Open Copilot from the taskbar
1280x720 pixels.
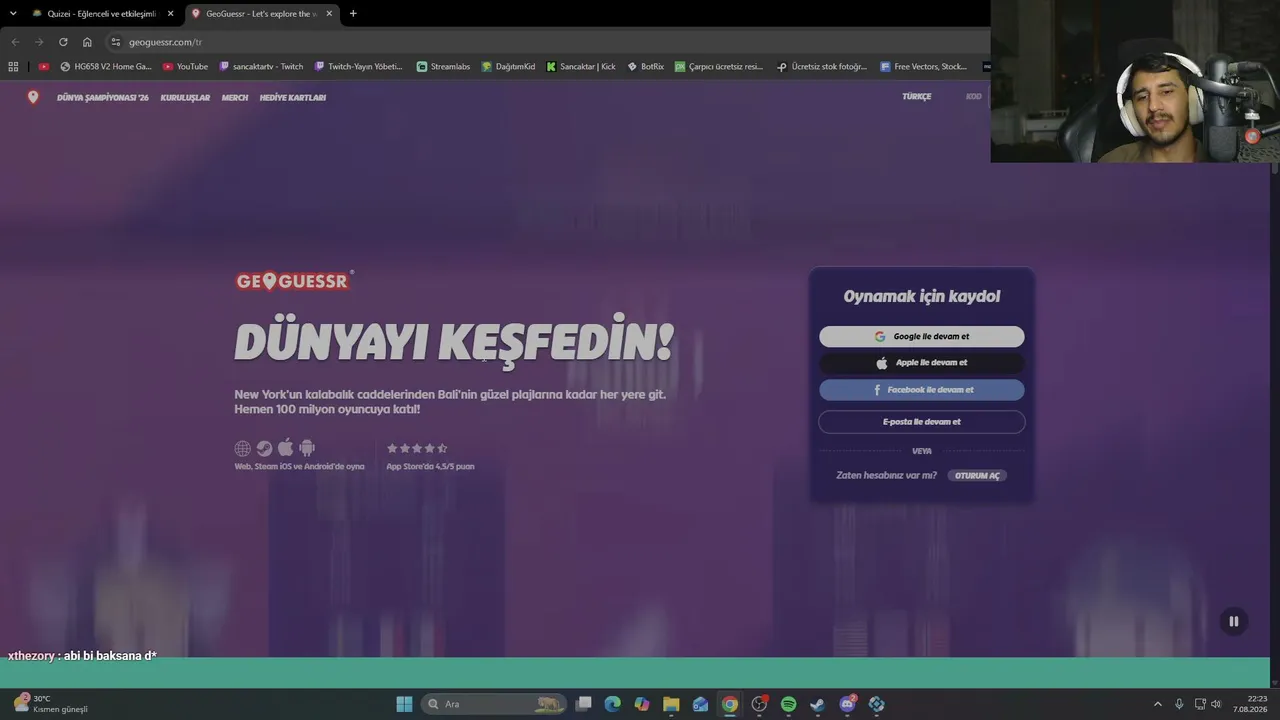click(x=642, y=704)
